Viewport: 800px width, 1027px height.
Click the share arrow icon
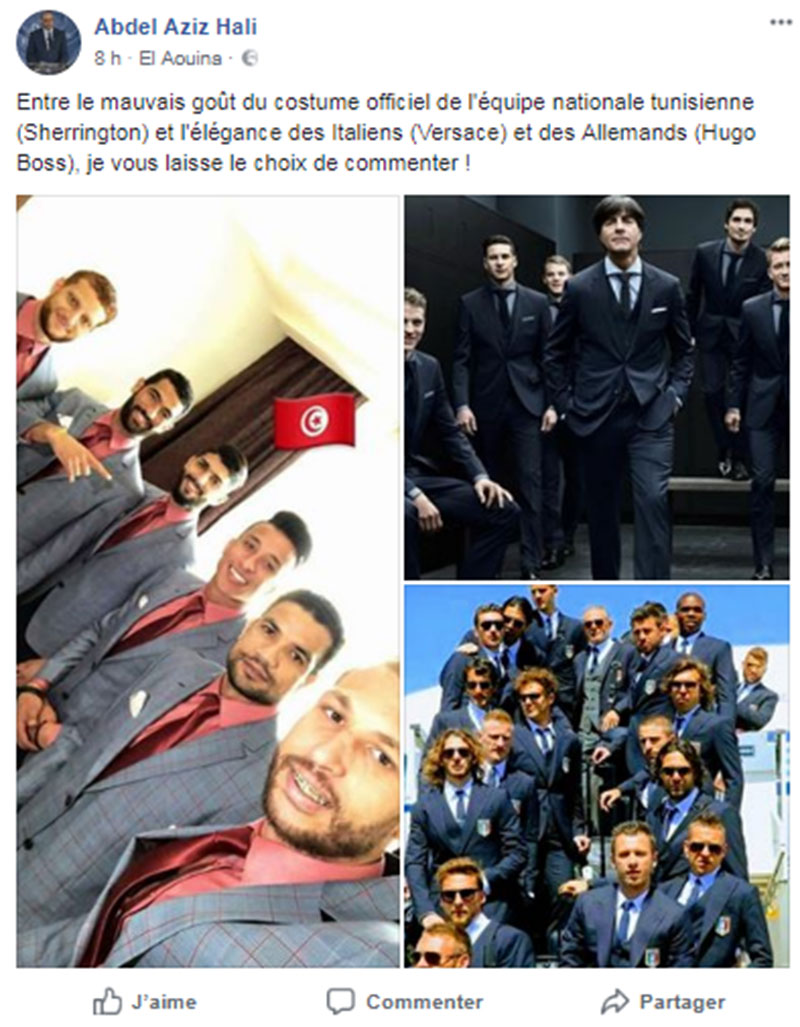615,1002
